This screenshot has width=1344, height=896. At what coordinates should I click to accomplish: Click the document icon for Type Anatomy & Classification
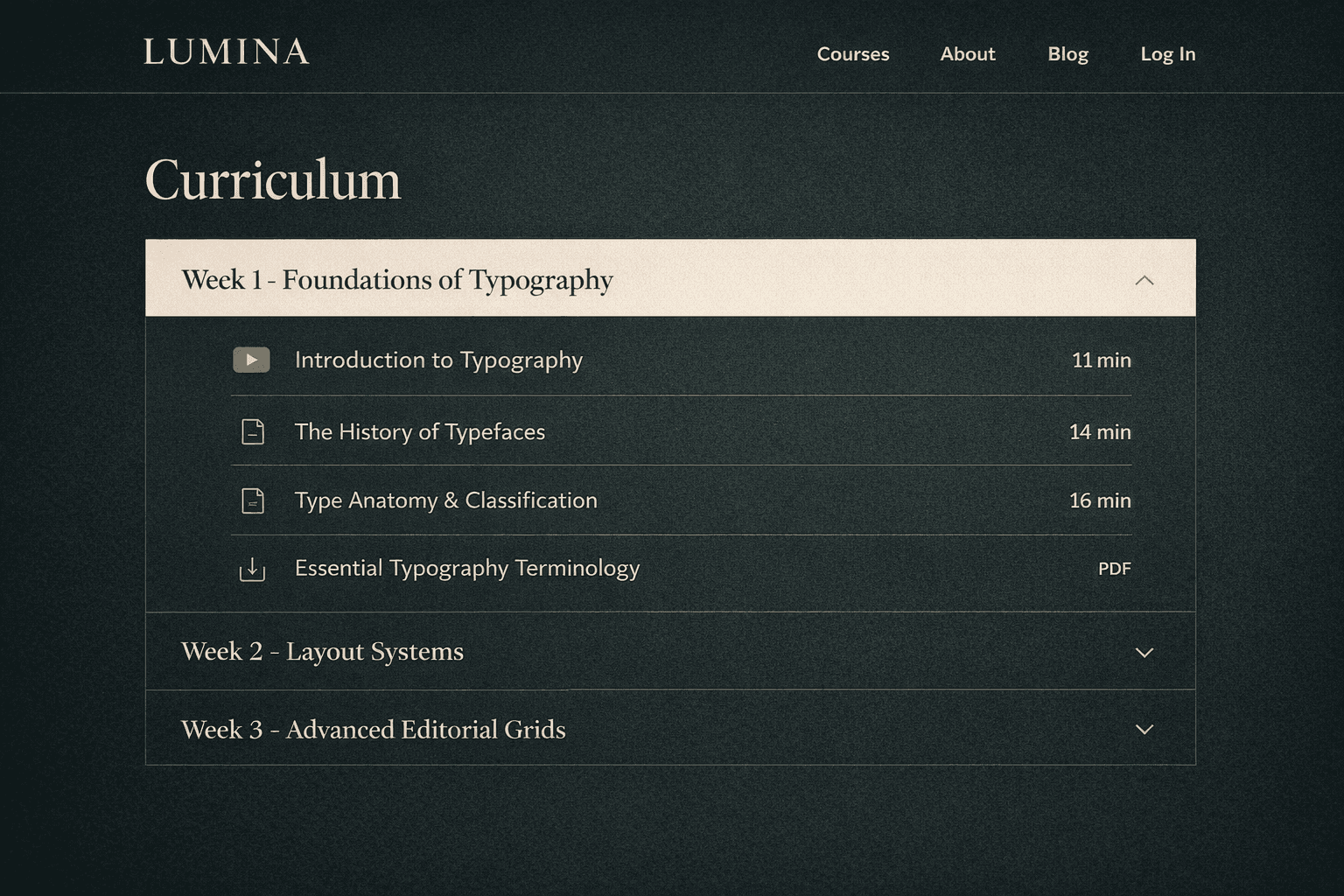(x=252, y=500)
